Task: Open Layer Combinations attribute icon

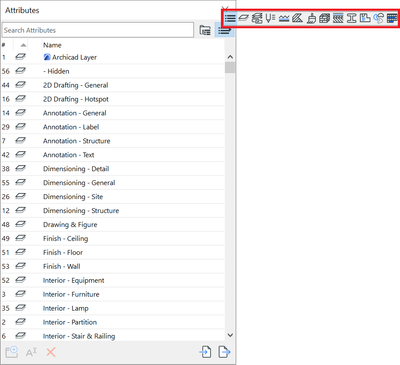Action: point(257,18)
